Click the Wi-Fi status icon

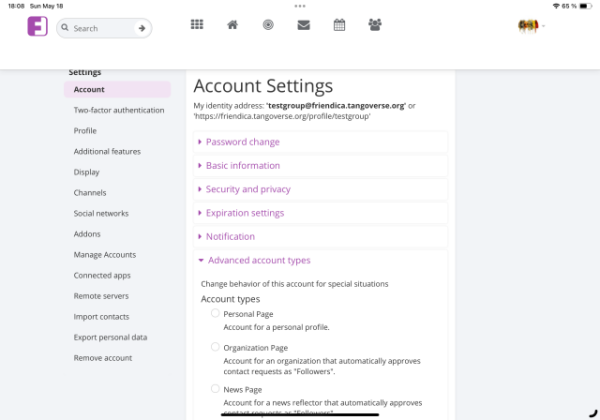coord(556,6)
